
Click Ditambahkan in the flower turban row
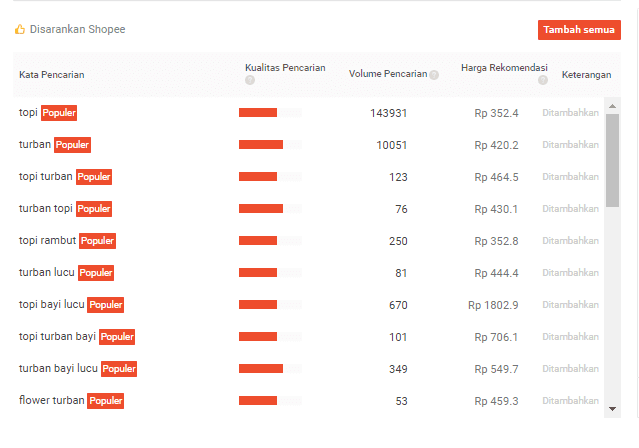(x=570, y=401)
